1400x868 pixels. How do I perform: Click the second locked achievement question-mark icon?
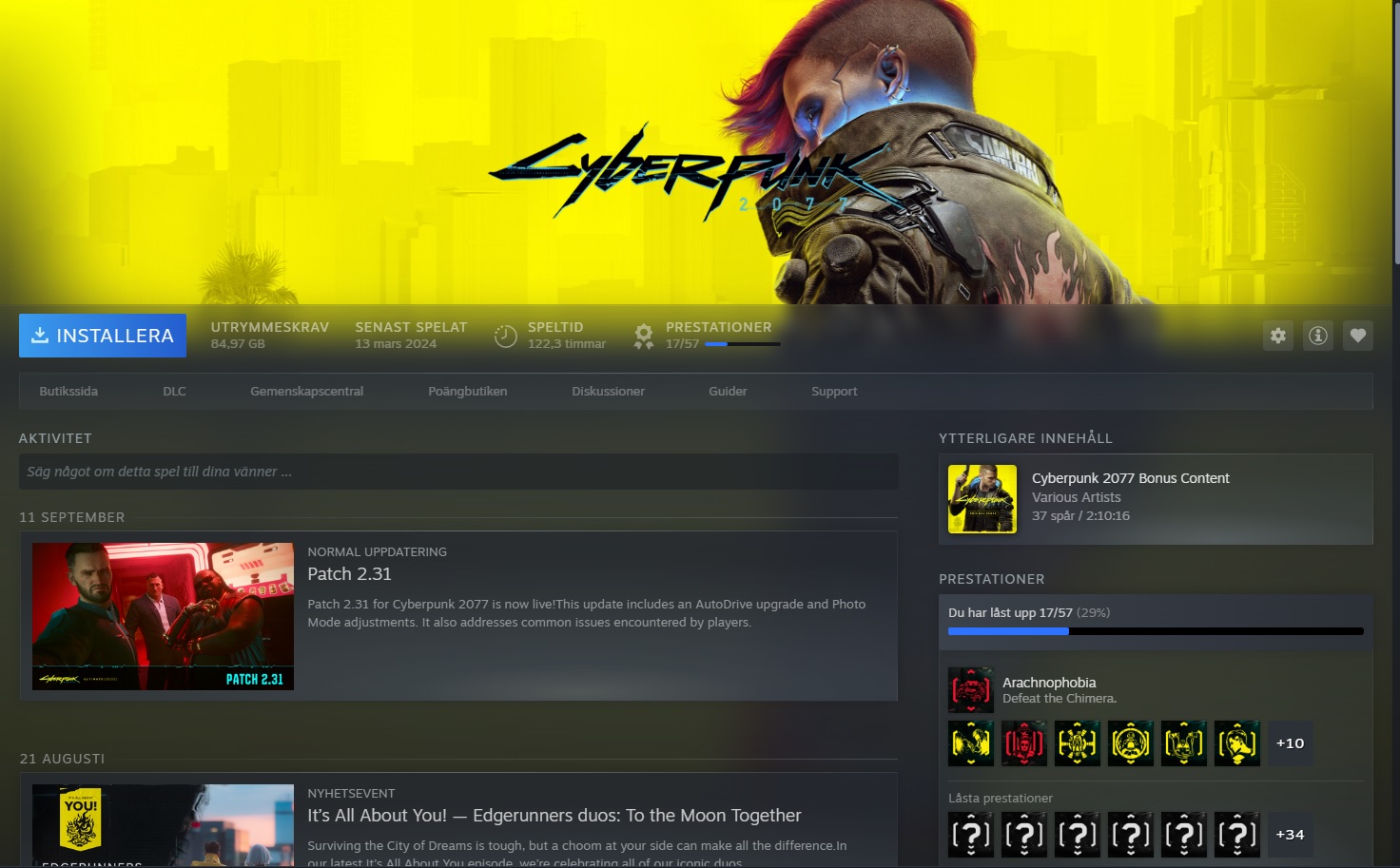(1024, 835)
